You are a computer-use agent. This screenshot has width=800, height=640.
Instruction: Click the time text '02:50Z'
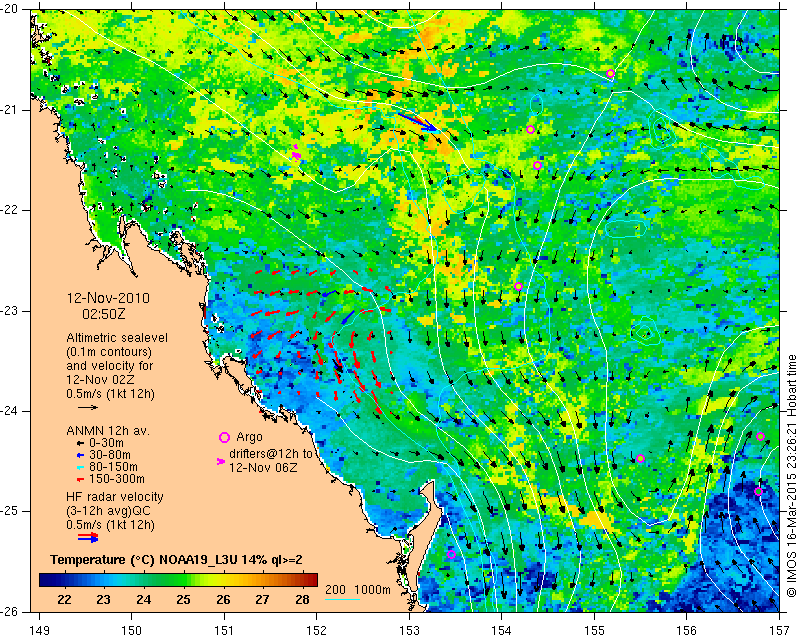pos(104,313)
